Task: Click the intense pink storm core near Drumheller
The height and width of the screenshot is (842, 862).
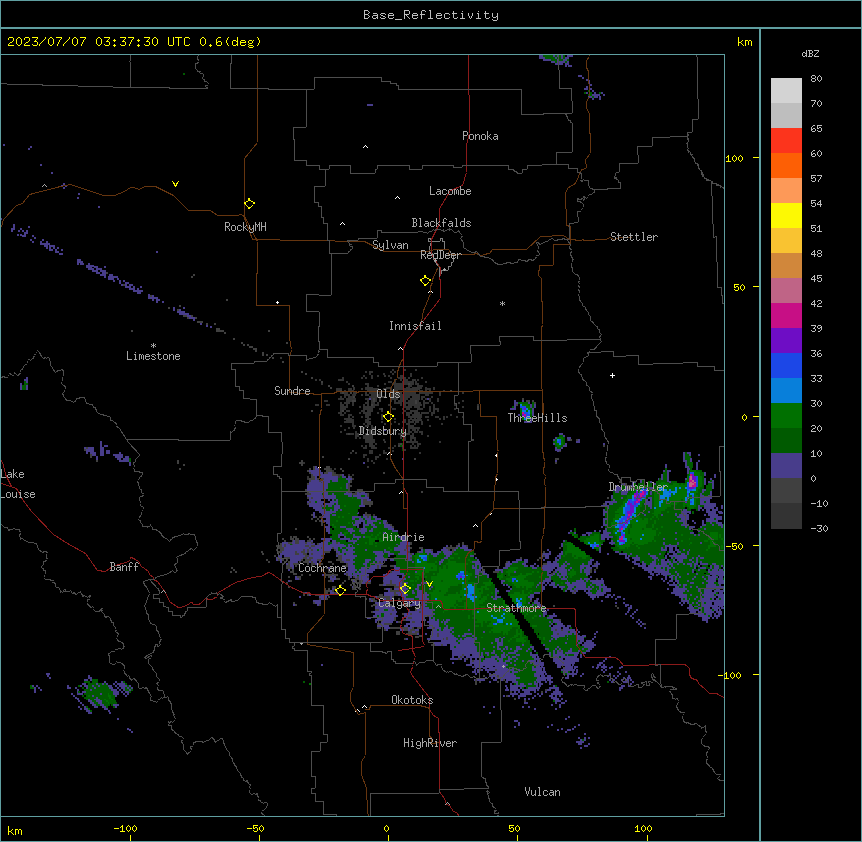Action: (x=692, y=482)
